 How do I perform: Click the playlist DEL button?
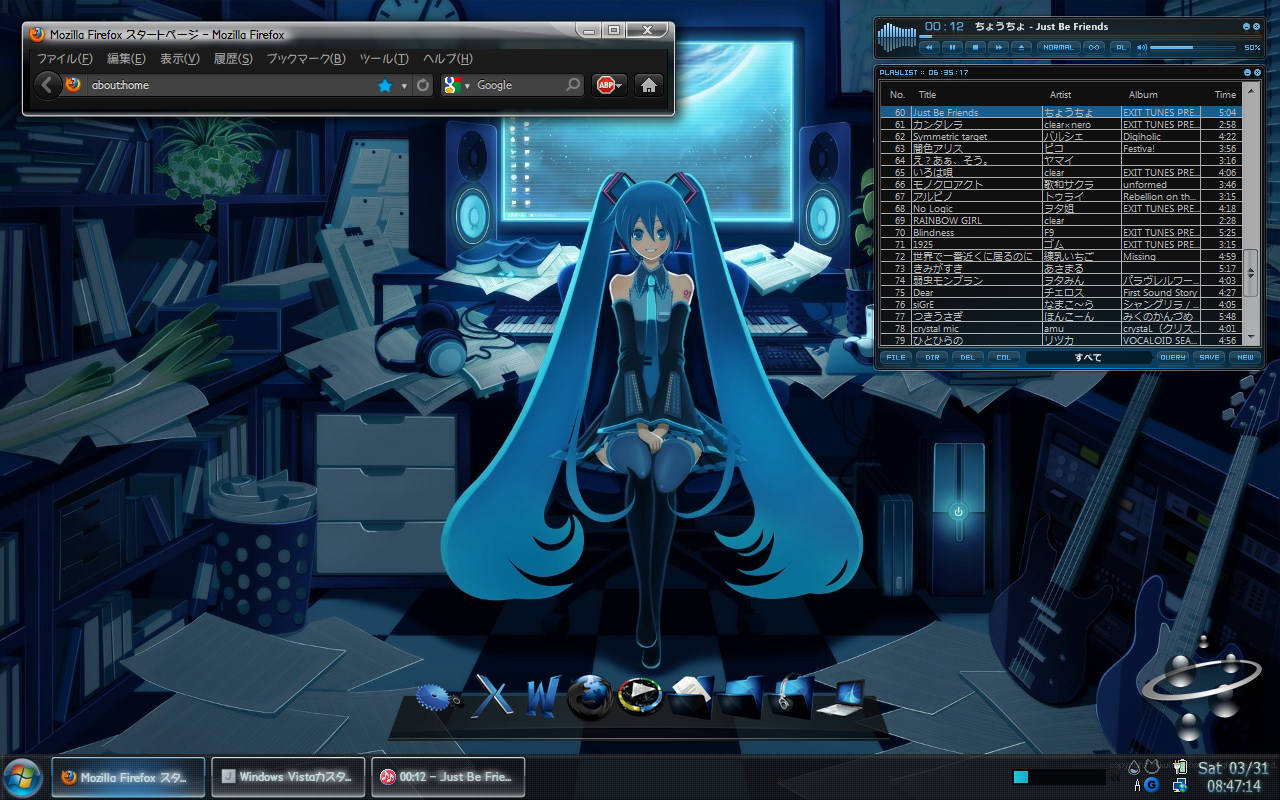pos(967,357)
